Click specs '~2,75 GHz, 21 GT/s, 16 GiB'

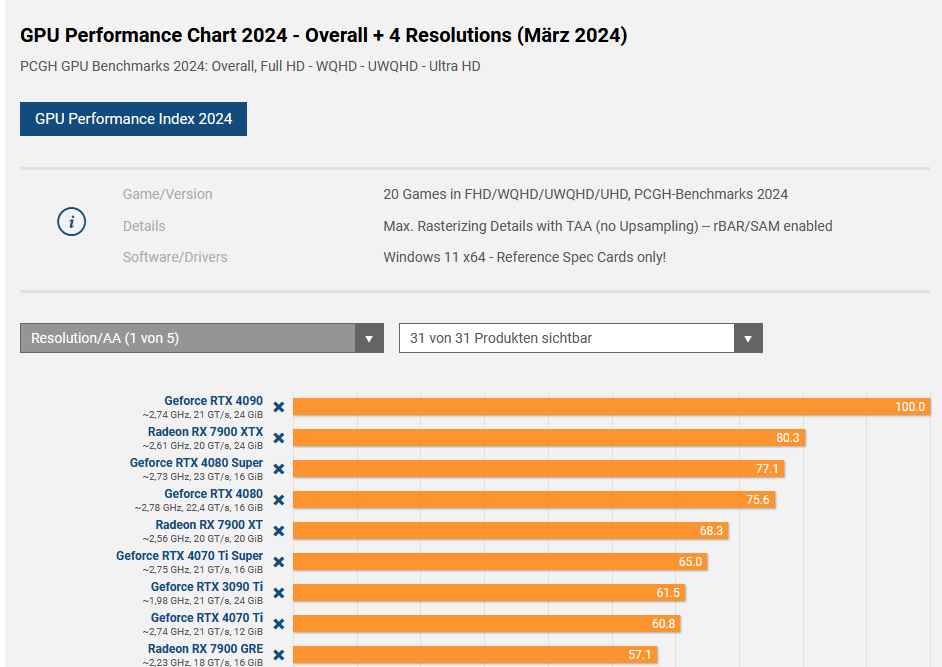(x=202, y=570)
